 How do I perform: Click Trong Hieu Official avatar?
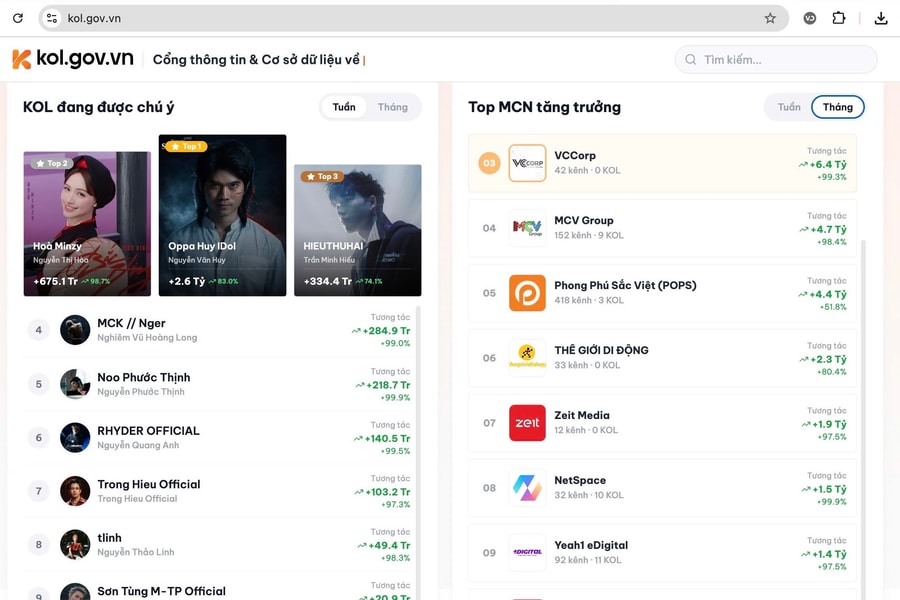click(75, 491)
